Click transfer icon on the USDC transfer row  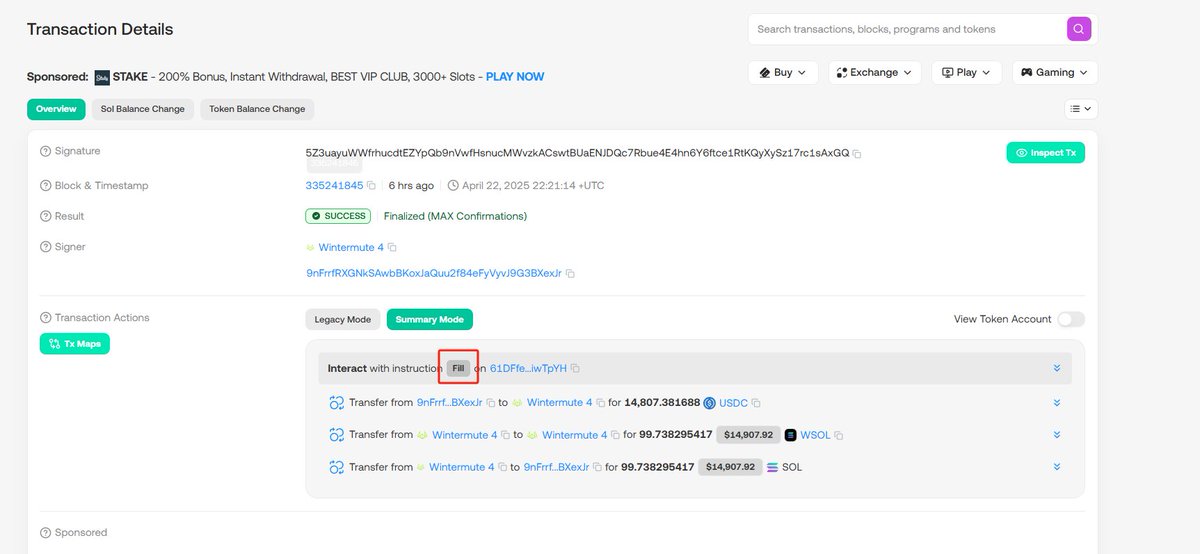[x=337, y=403]
